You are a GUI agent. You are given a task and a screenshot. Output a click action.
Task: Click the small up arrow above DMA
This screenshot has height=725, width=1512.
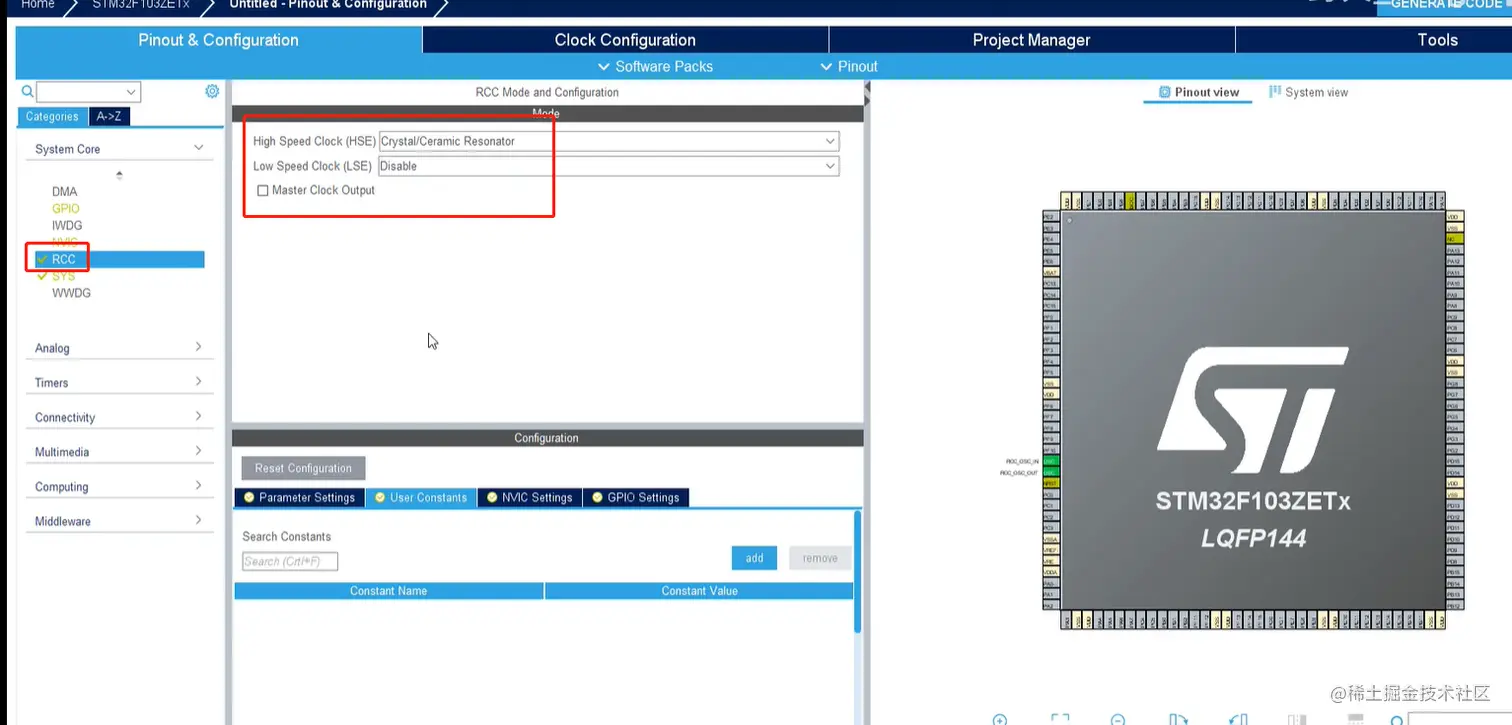pyautogui.click(x=120, y=174)
